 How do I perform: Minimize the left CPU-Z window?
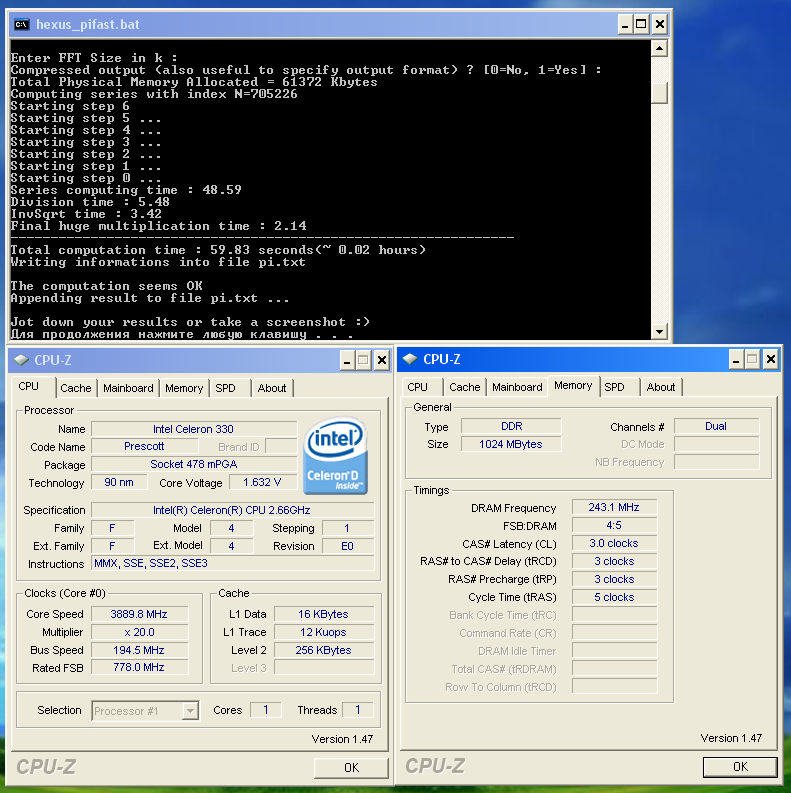(347, 361)
